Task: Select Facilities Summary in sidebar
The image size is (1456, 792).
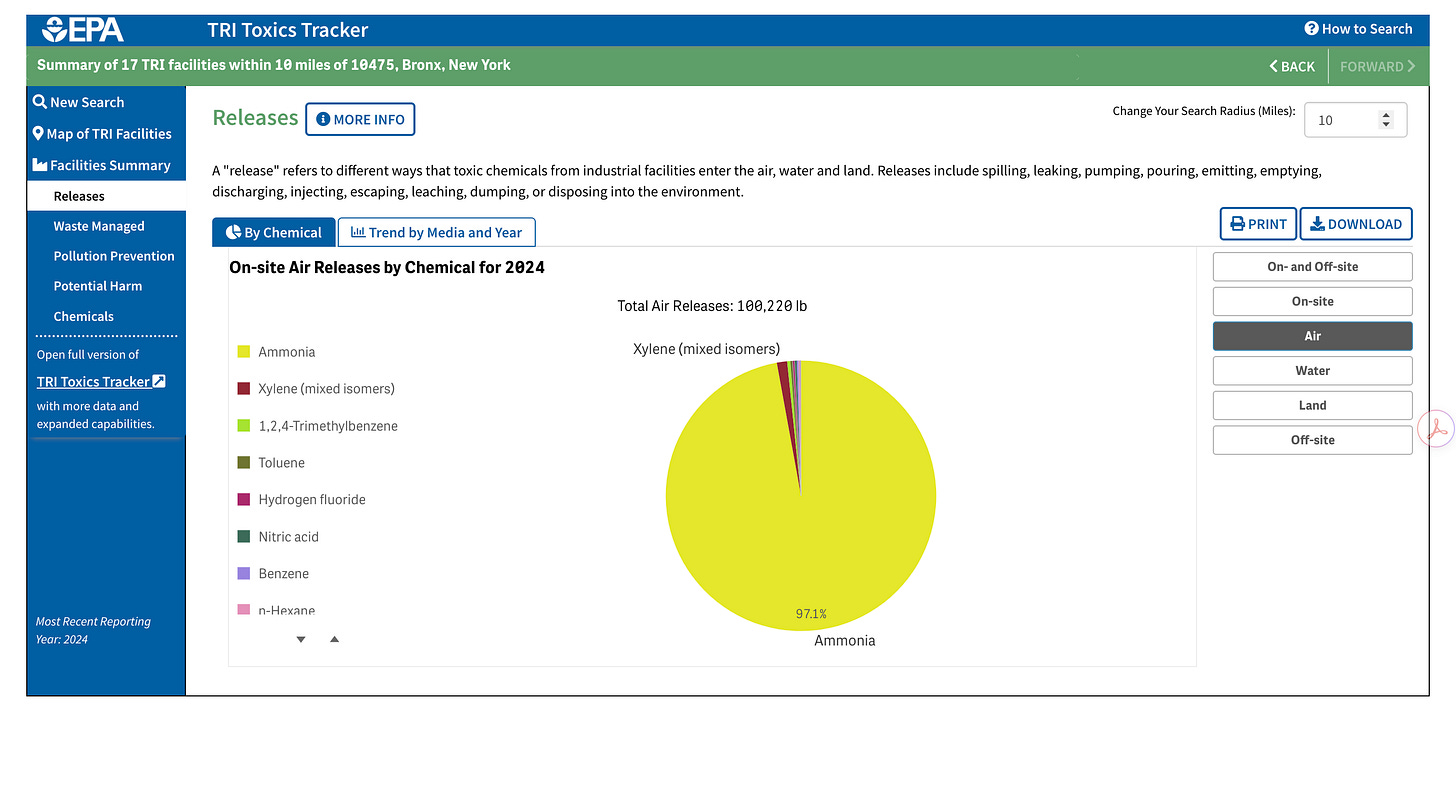Action: pyautogui.click(x=102, y=165)
